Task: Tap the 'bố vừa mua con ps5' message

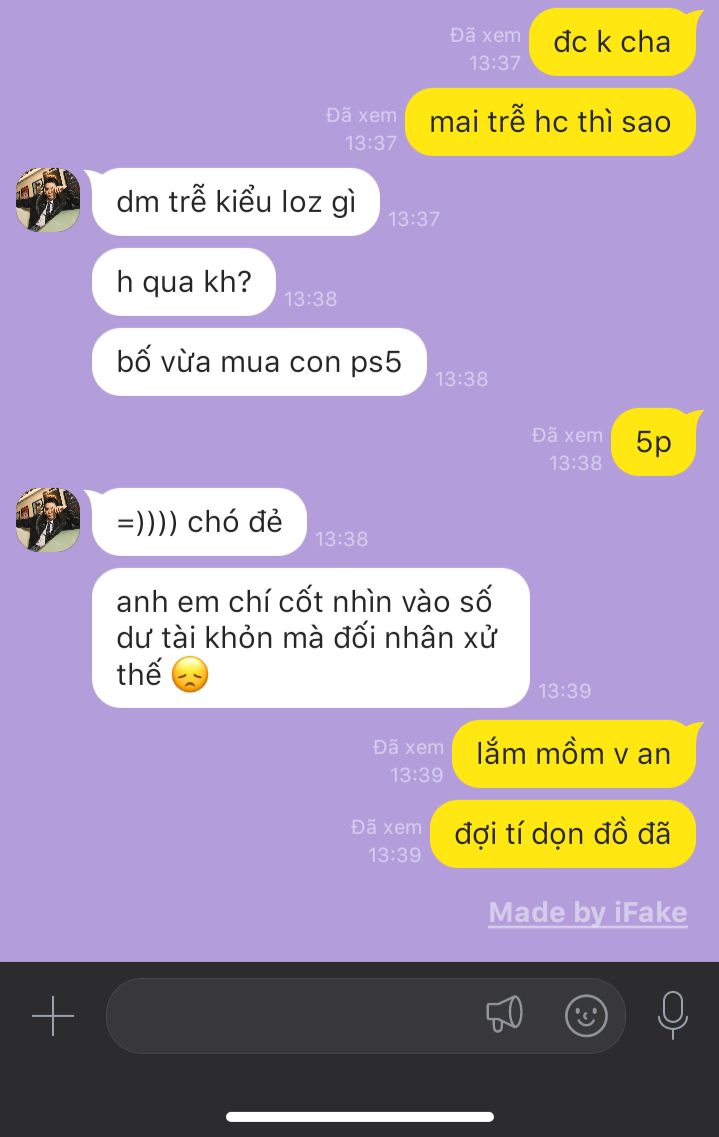Action: pyautogui.click(x=259, y=362)
